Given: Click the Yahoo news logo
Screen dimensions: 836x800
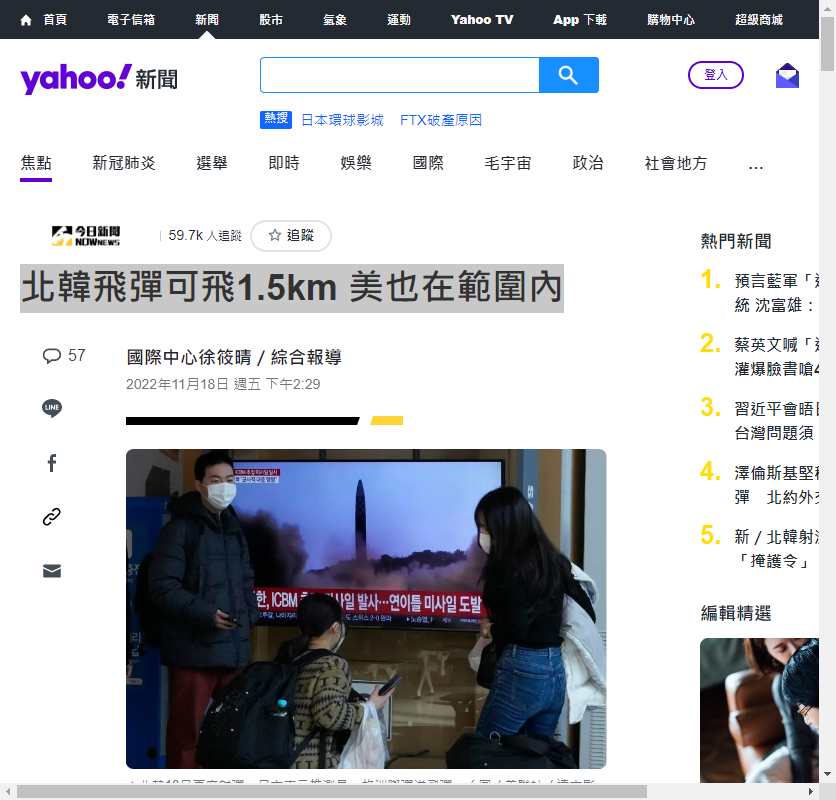Looking at the screenshot, I should (x=99, y=79).
